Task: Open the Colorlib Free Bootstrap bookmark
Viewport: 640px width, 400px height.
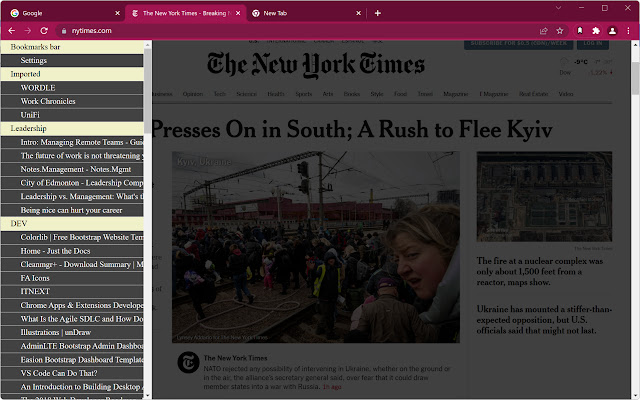Action: pos(72,237)
